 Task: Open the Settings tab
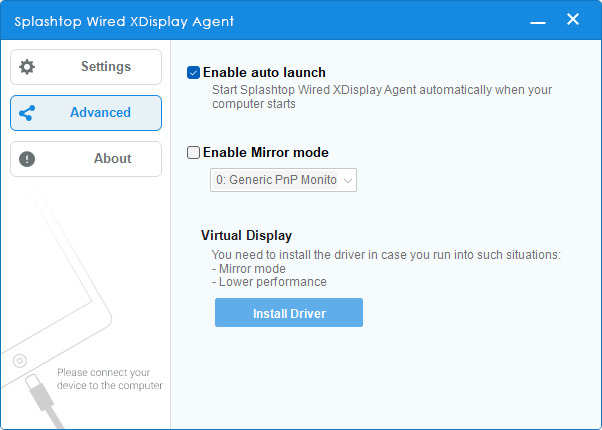[x=86, y=67]
